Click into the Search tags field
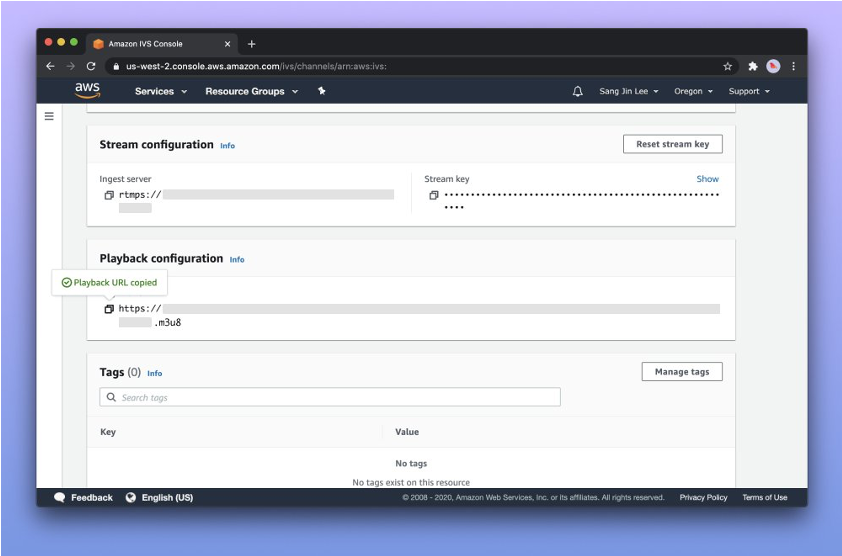Image resolution: width=842 pixels, height=556 pixels. tap(330, 397)
